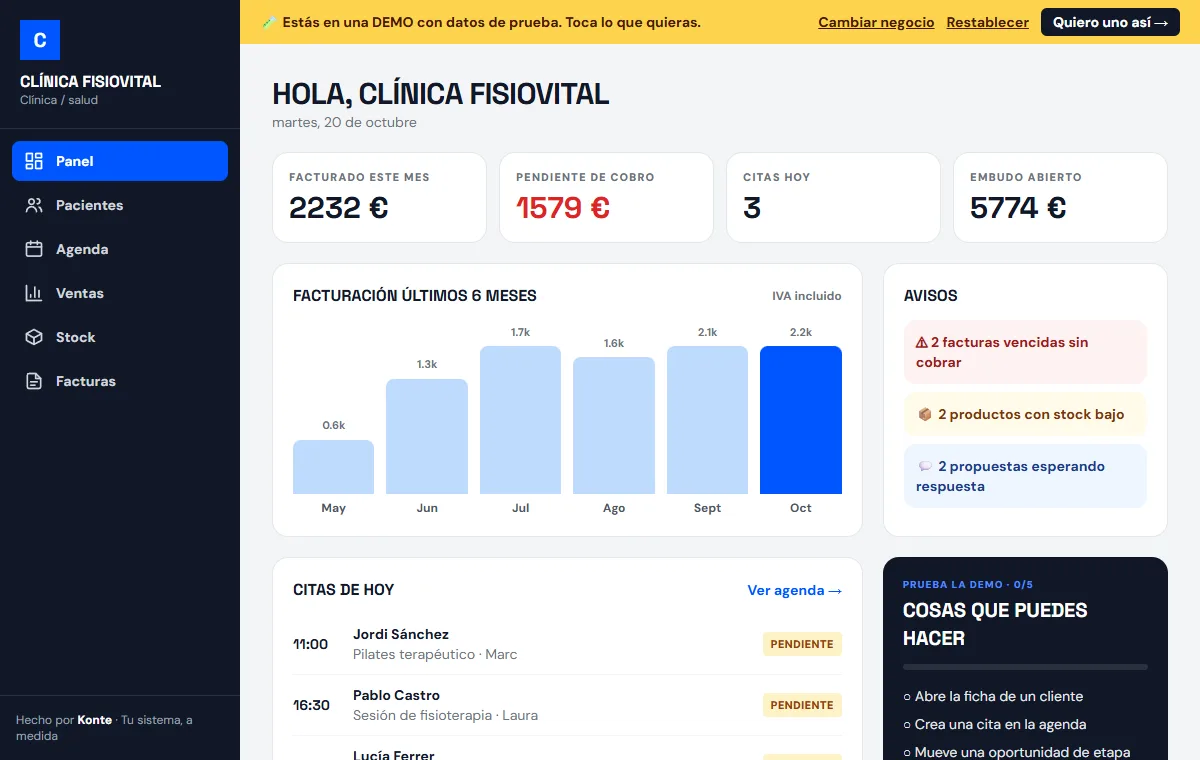This screenshot has height=760, width=1200.
Task: Open the Facturas section
Action: click(x=120, y=381)
